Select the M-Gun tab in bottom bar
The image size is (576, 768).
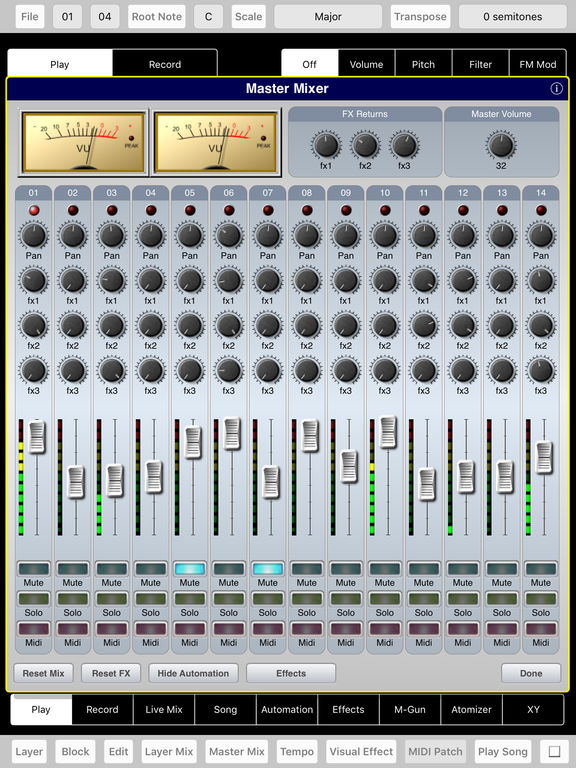pos(410,709)
